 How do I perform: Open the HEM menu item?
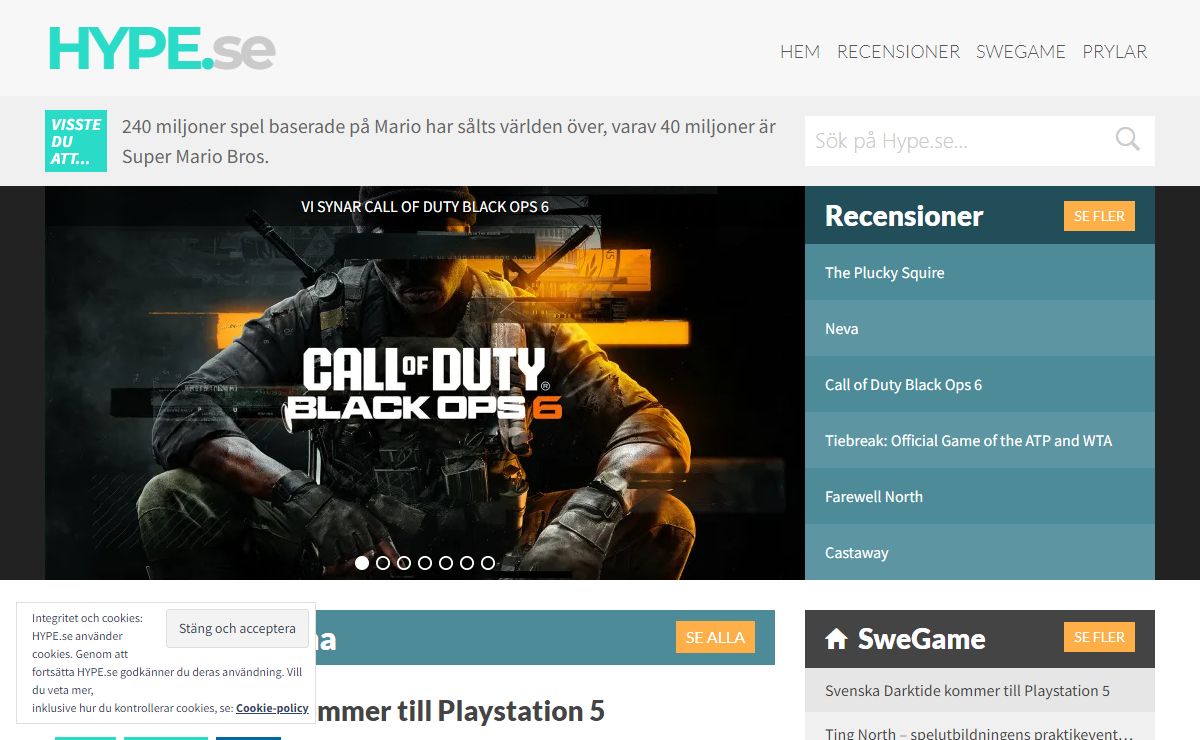[800, 52]
